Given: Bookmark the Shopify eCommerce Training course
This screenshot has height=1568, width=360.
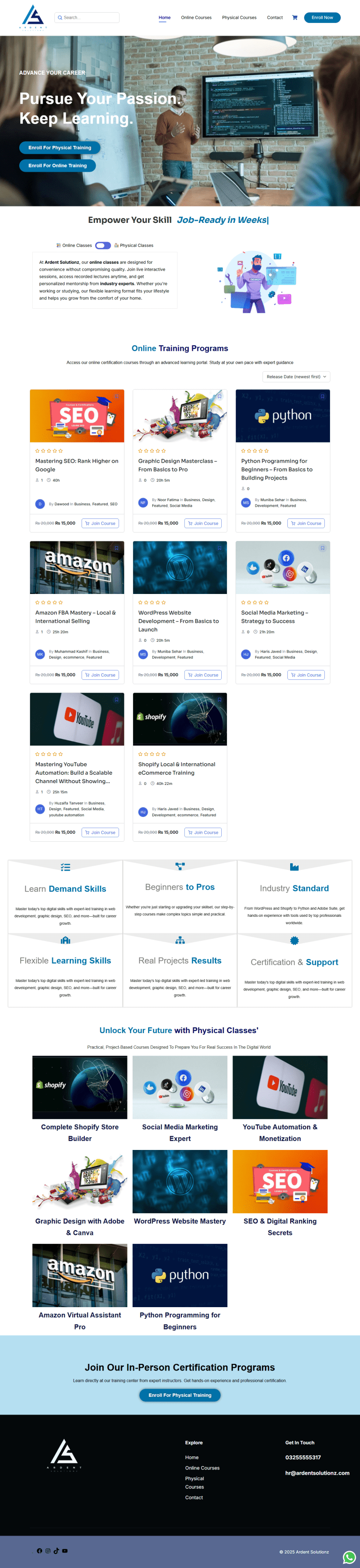Looking at the screenshot, I should (219, 700).
